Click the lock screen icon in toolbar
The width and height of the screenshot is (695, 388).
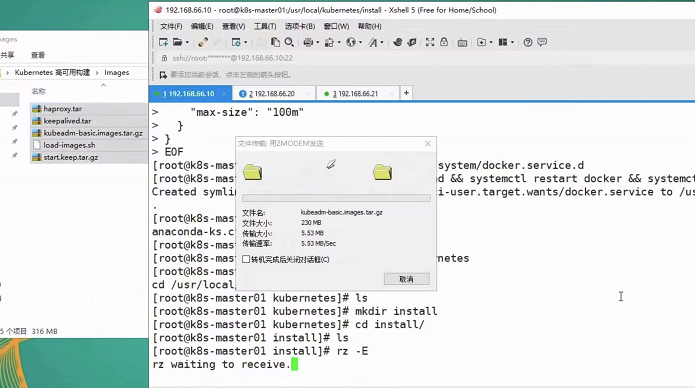click(444, 42)
